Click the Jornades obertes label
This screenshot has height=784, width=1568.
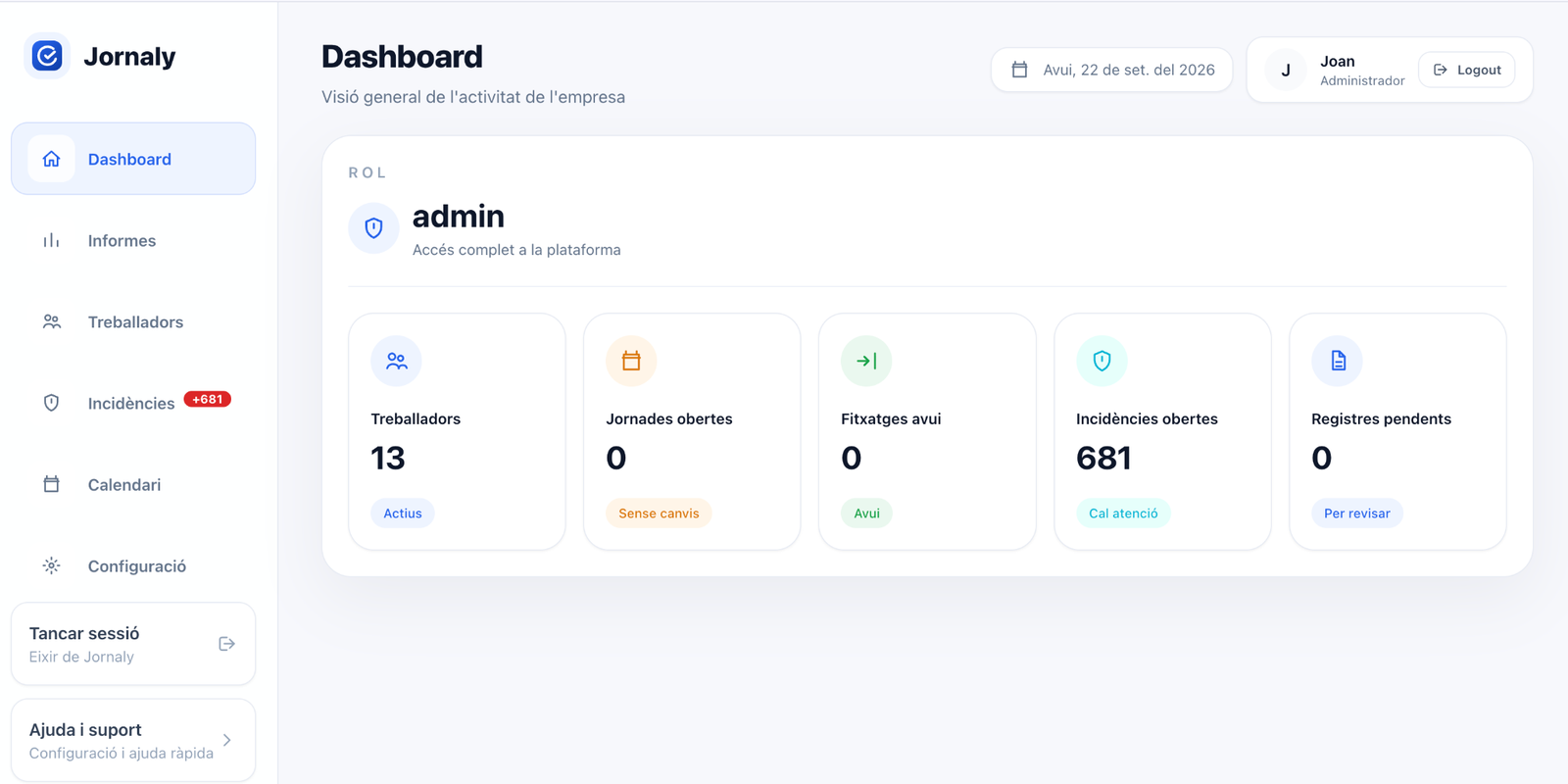point(669,418)
